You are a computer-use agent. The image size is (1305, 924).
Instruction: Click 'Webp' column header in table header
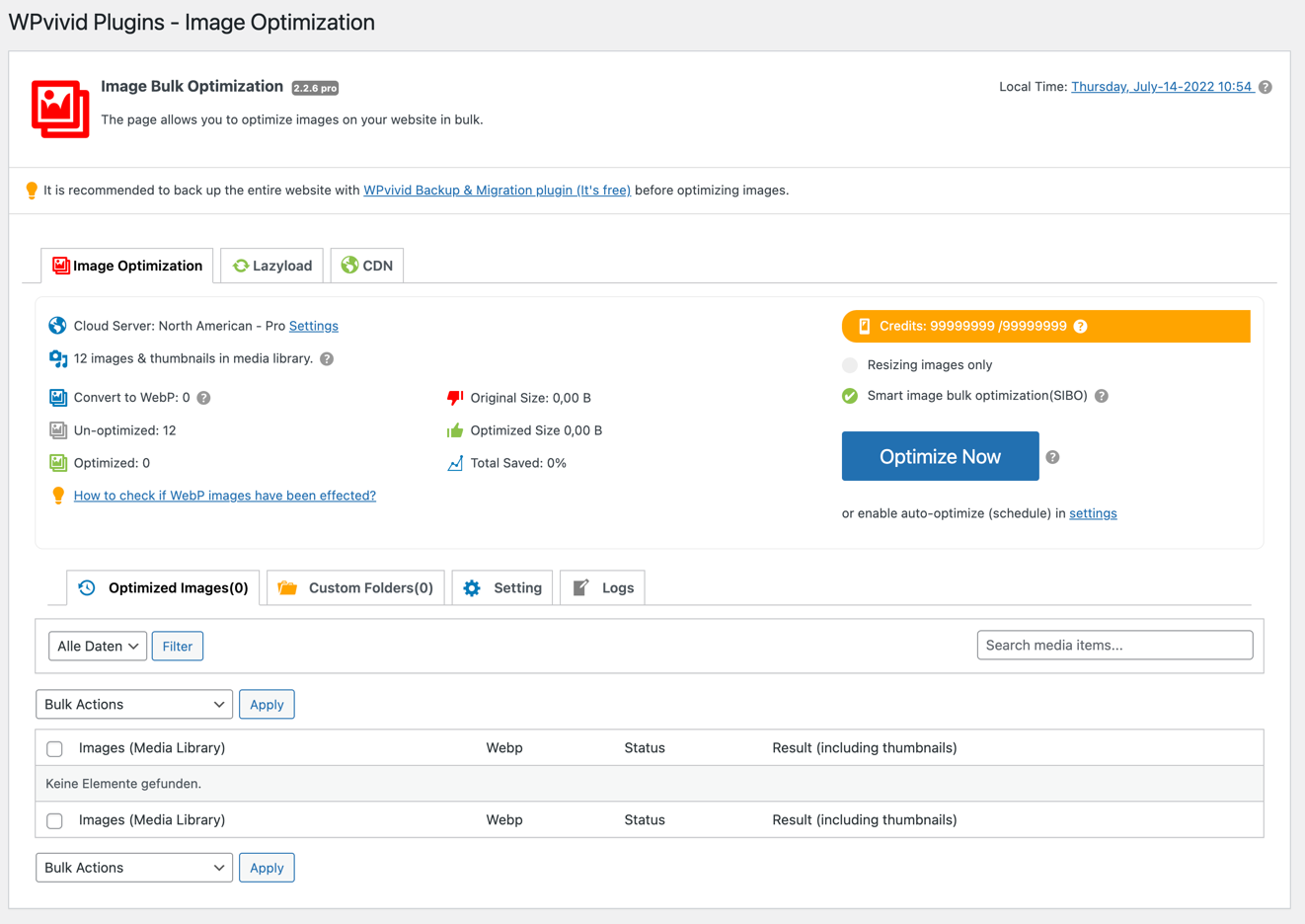point(504,747)
